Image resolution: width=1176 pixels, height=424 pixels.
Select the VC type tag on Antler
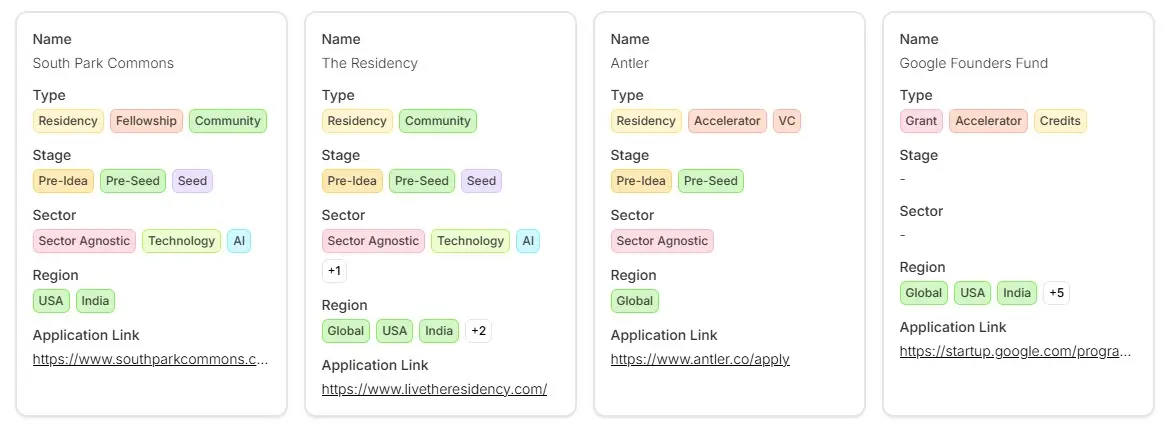coord(787,121)
